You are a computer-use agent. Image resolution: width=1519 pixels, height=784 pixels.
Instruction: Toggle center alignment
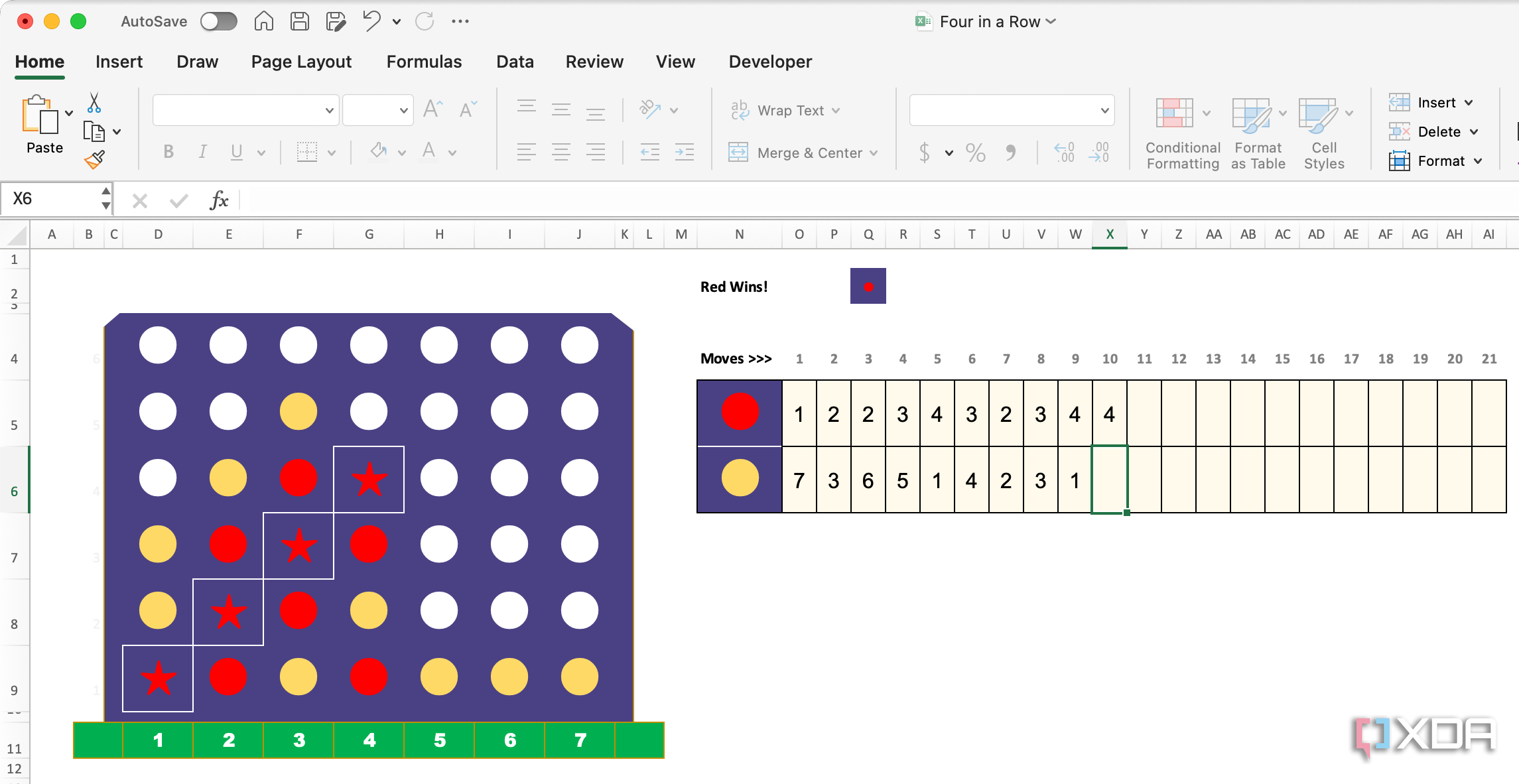point(561,152)
